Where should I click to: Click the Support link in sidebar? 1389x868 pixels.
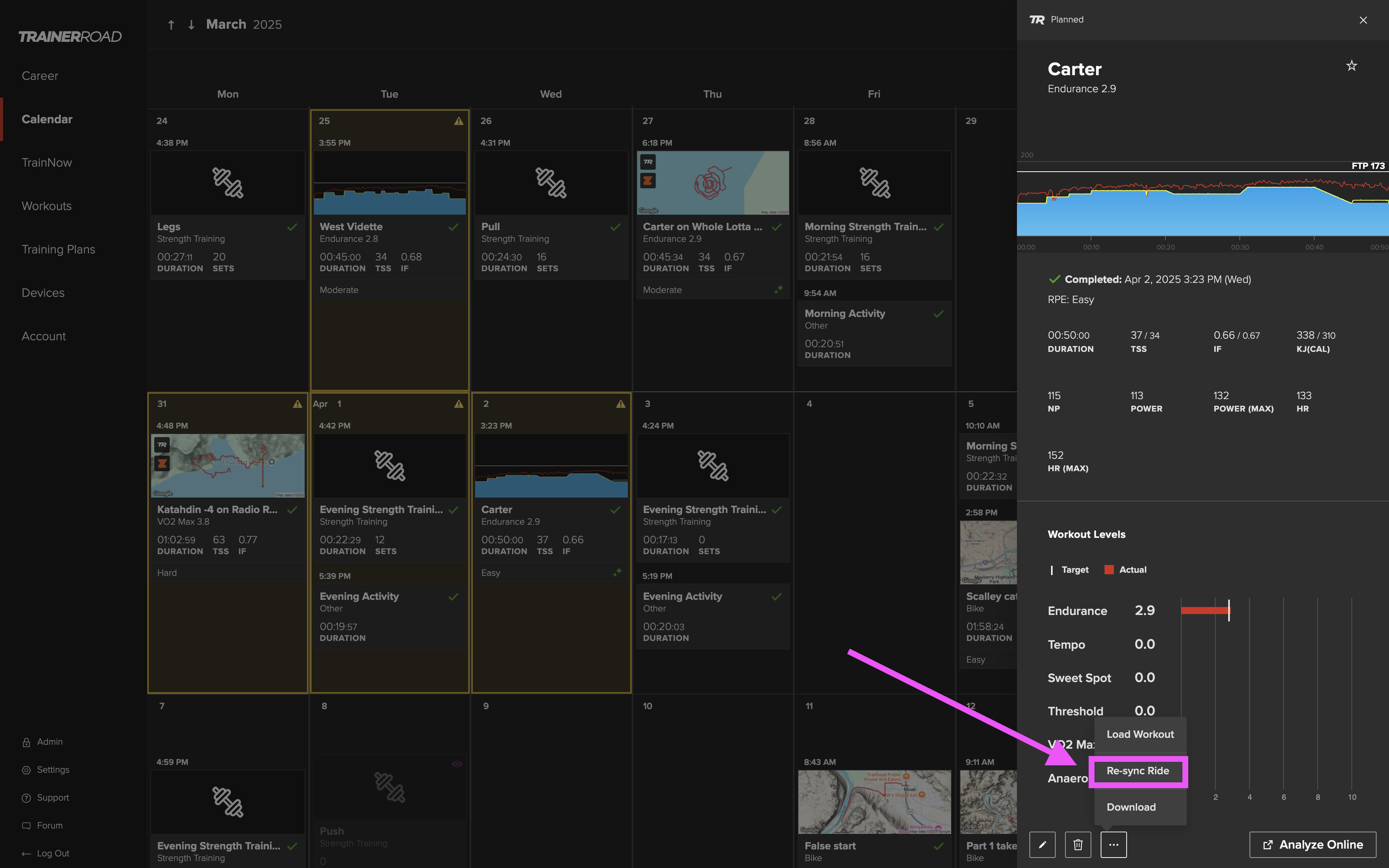point(53,798)
